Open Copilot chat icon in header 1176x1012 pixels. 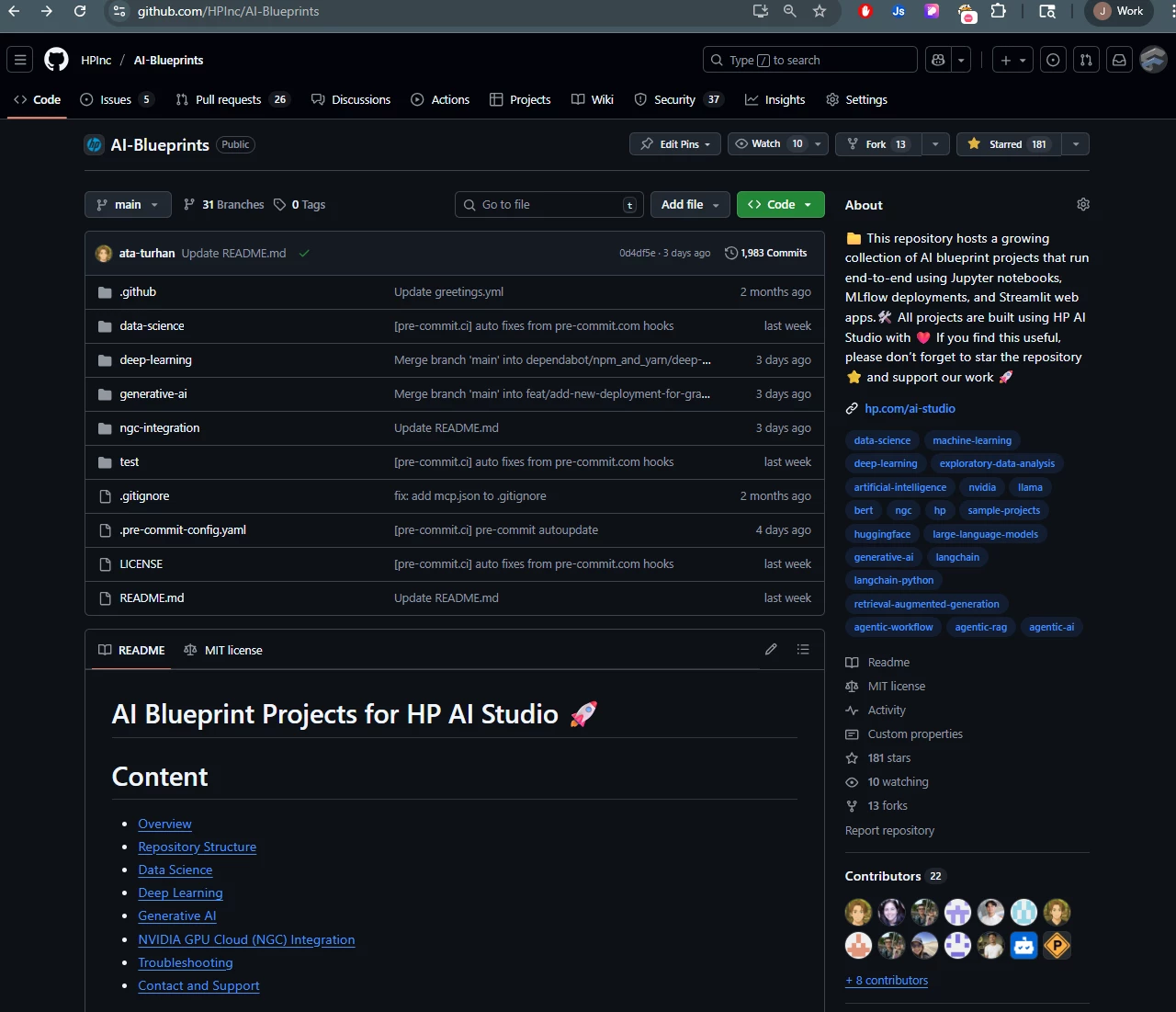point(938,60)
